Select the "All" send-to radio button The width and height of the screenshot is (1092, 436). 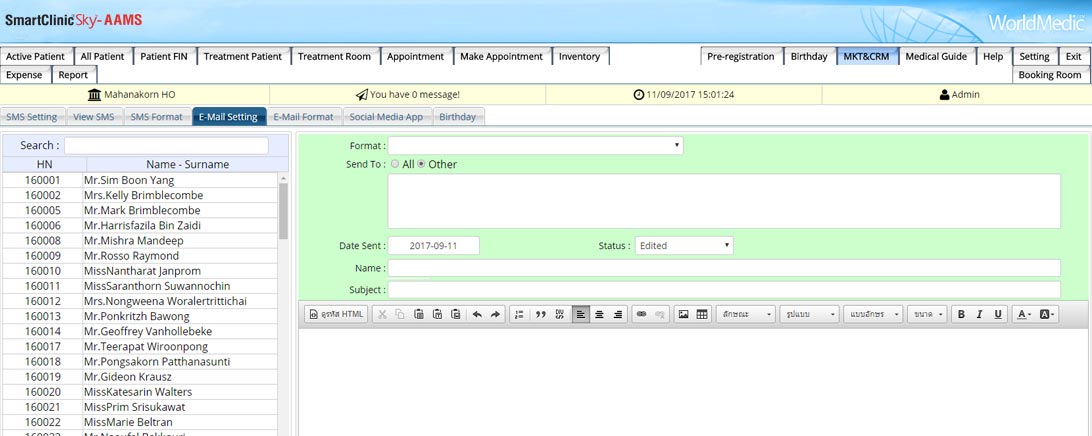[x=395, y=164]
